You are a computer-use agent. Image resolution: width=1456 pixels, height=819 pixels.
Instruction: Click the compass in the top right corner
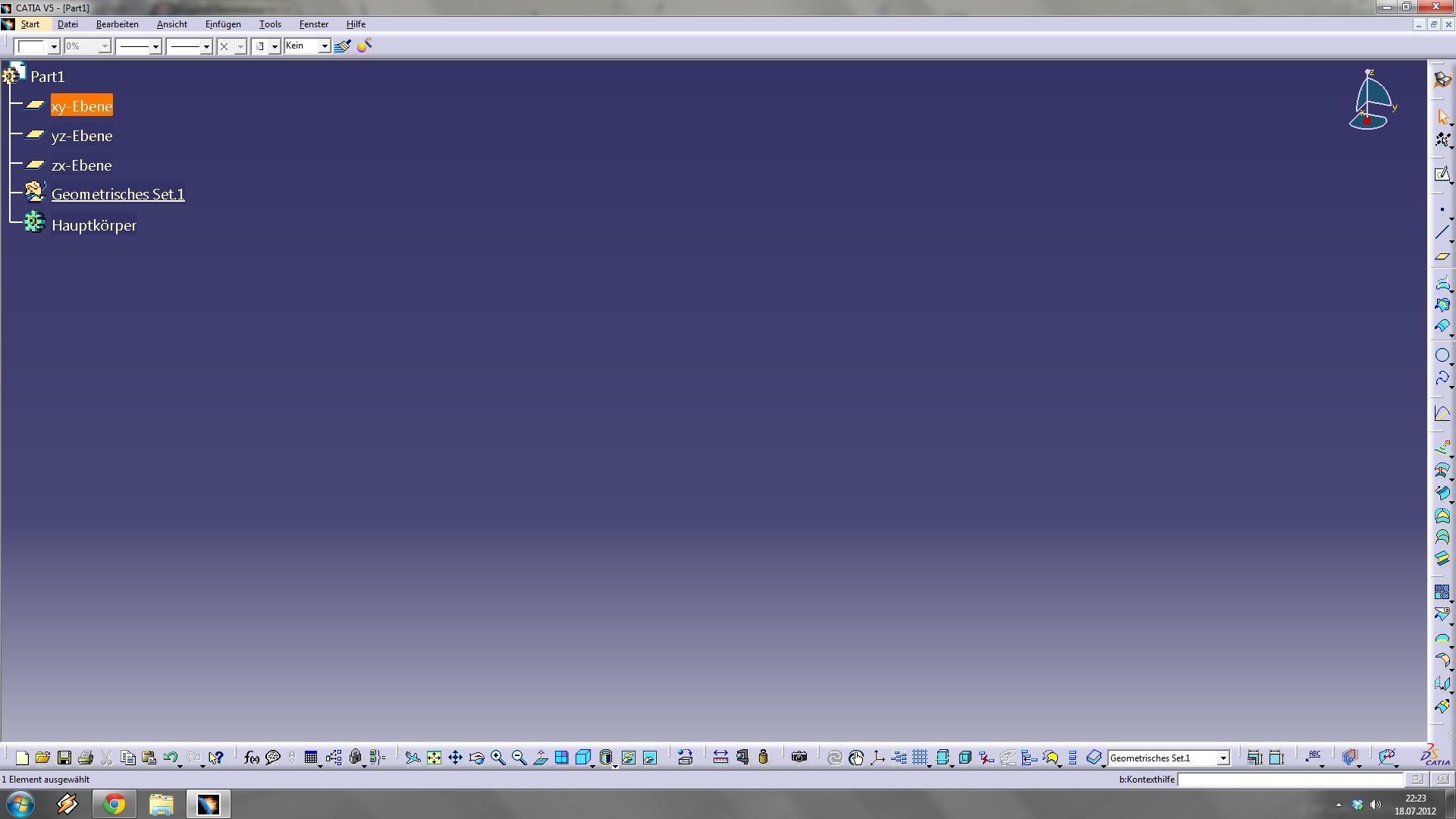[1373, 100]
